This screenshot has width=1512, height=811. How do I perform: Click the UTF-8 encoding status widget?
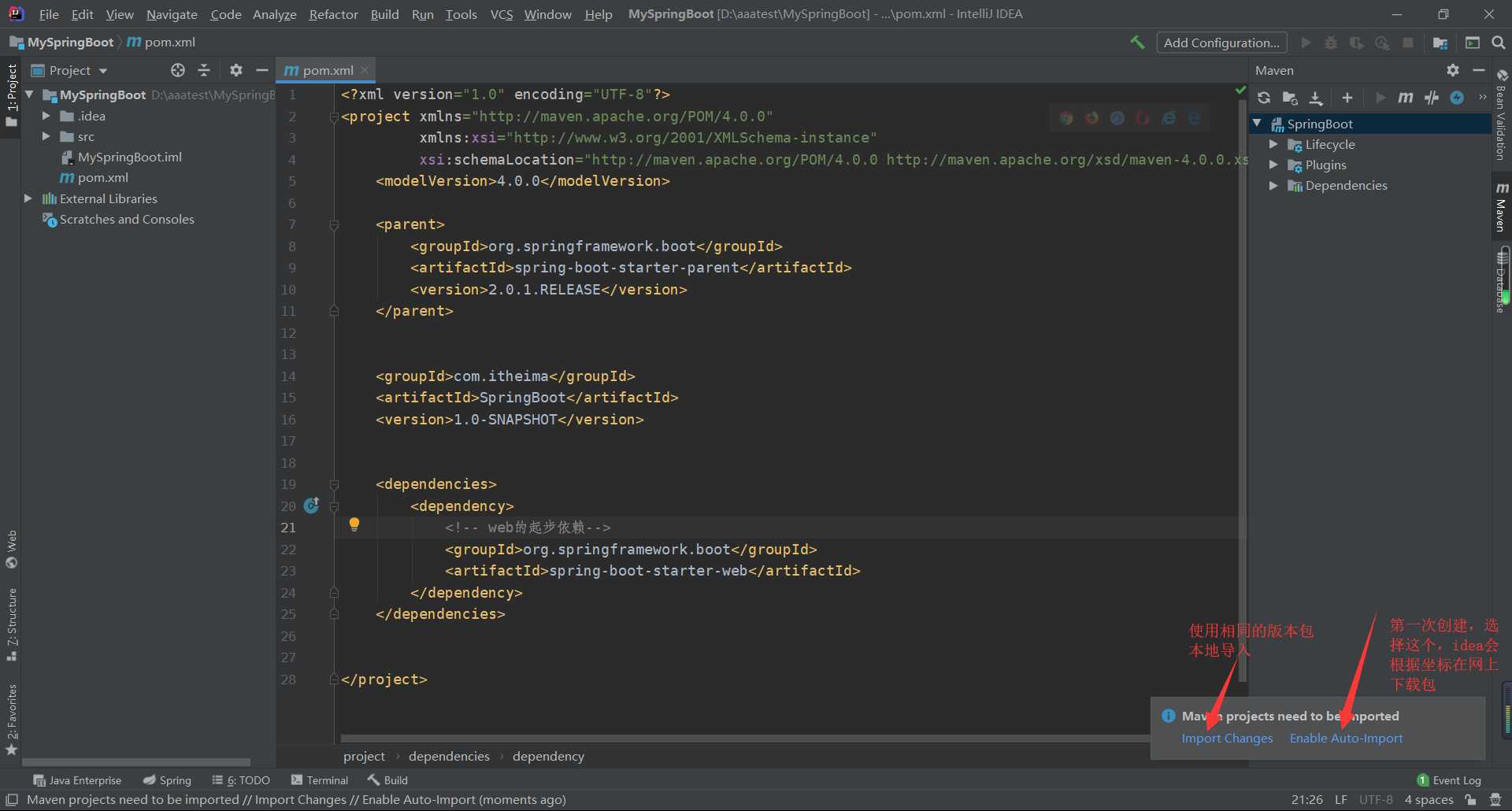(1376, 799)
